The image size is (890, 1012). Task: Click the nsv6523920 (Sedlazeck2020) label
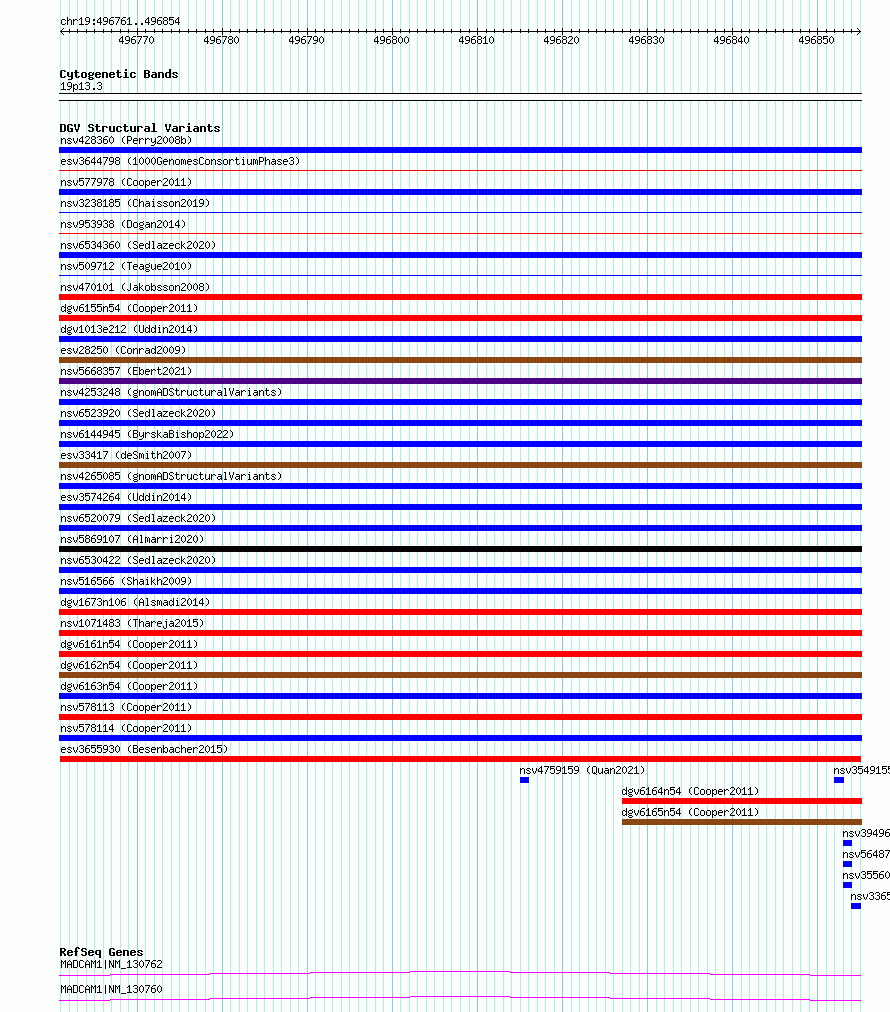(138, 413)
